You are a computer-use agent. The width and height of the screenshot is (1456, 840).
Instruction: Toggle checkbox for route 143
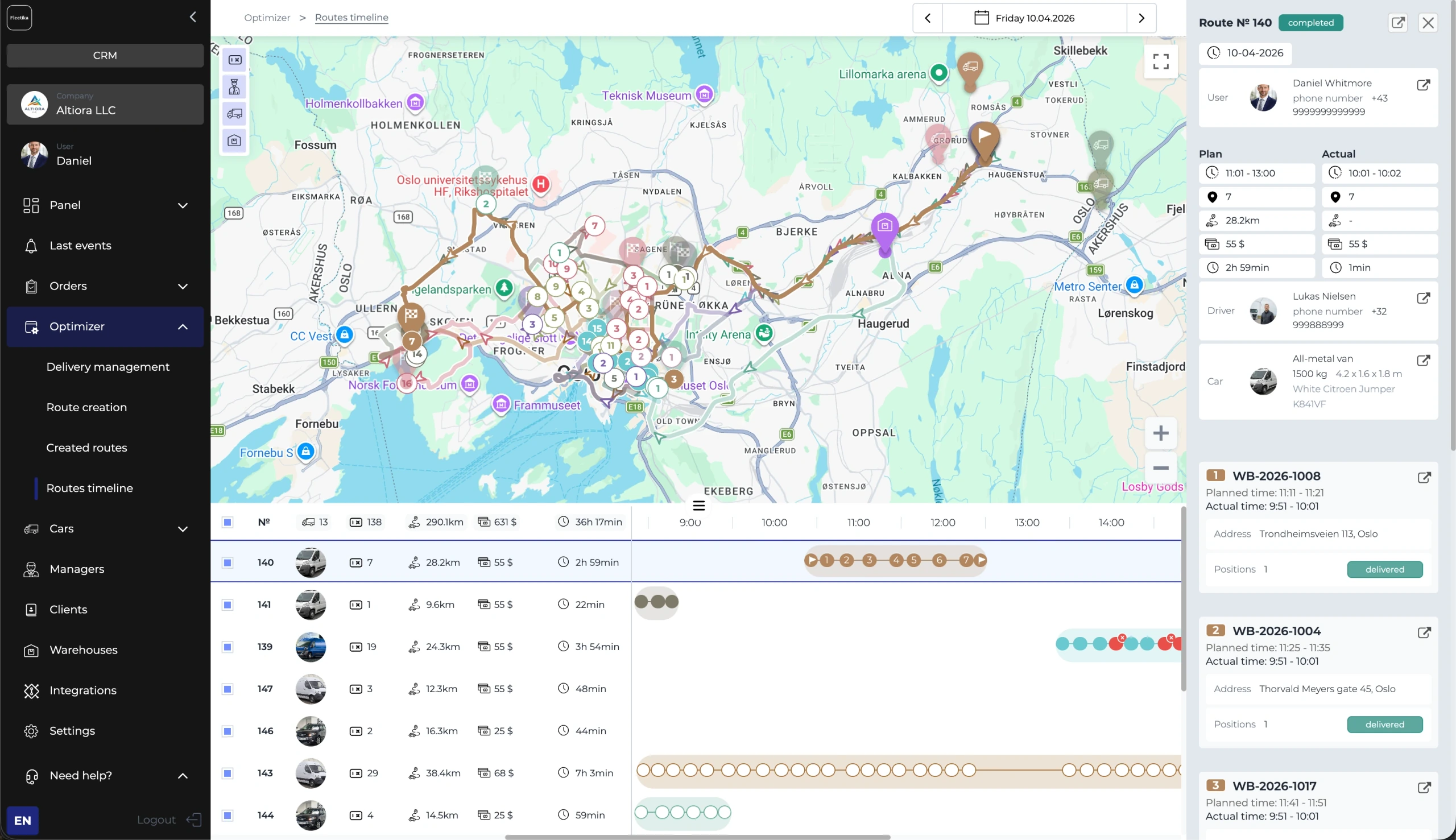(228, 773)
